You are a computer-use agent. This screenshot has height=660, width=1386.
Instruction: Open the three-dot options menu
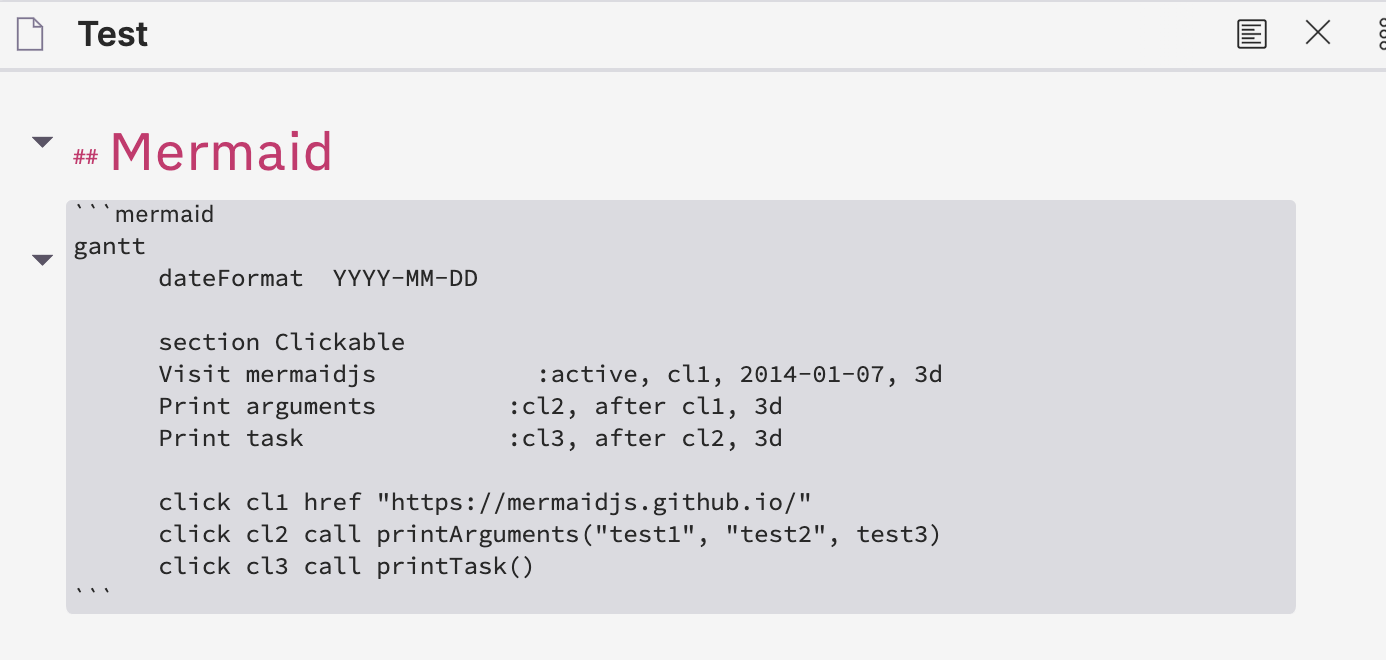1381,33
